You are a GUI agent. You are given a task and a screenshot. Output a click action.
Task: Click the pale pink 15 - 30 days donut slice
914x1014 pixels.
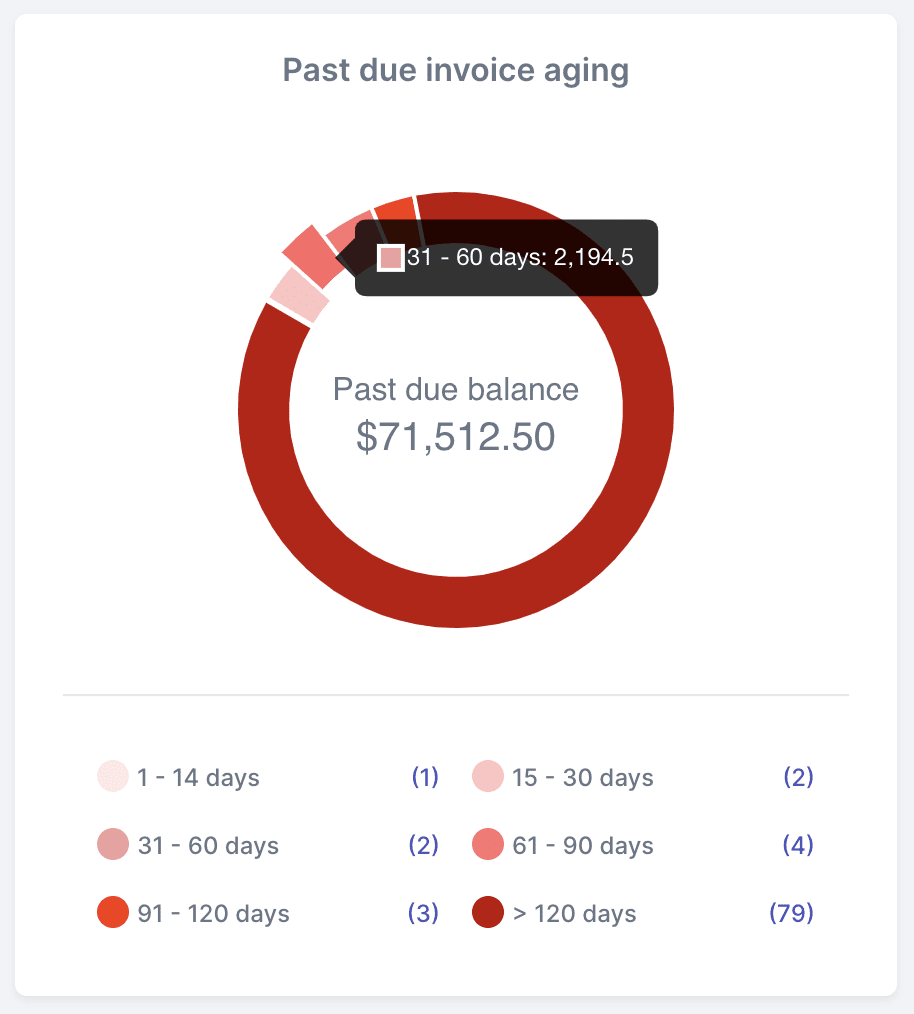pyautogui.click(x=299, y=294)
